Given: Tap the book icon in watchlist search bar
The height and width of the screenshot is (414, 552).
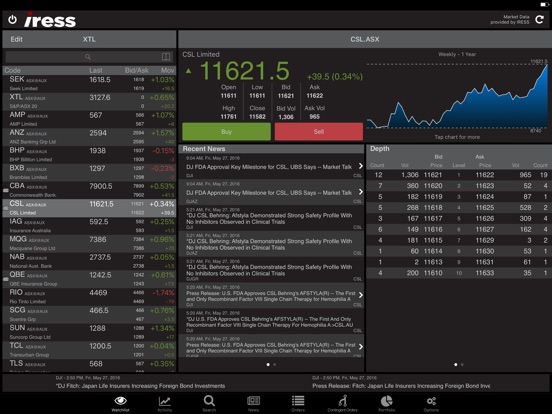Looking at the screenshot, I should coord(166,57).
